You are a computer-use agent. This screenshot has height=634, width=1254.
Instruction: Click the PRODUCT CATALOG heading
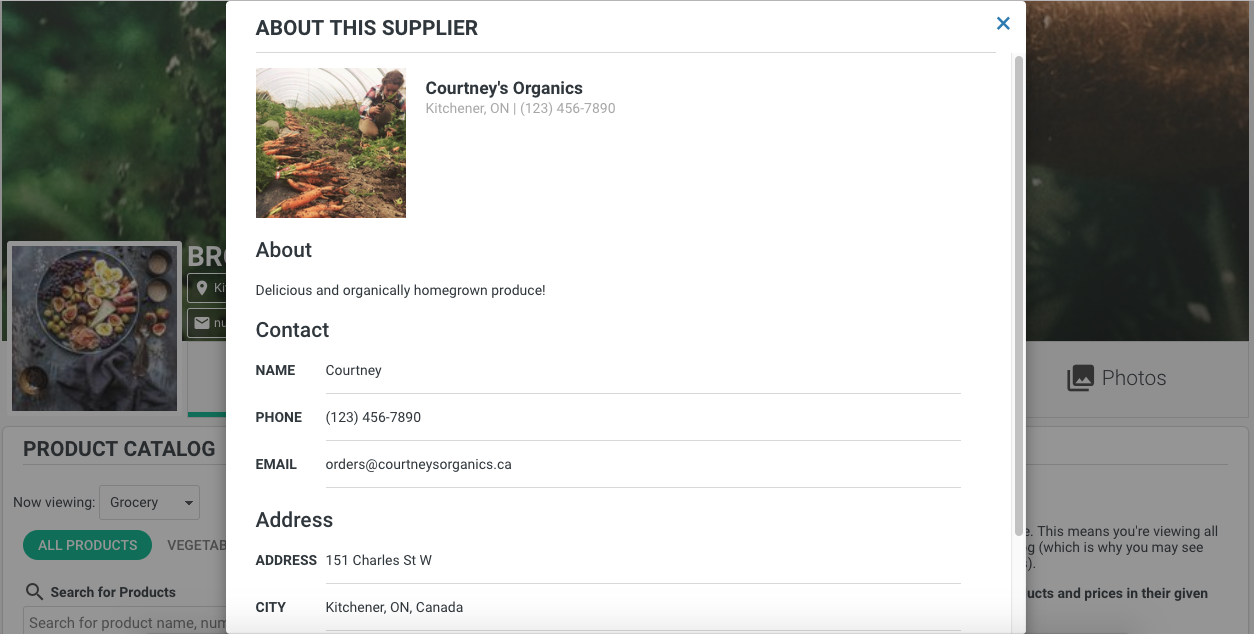(119, 449)
